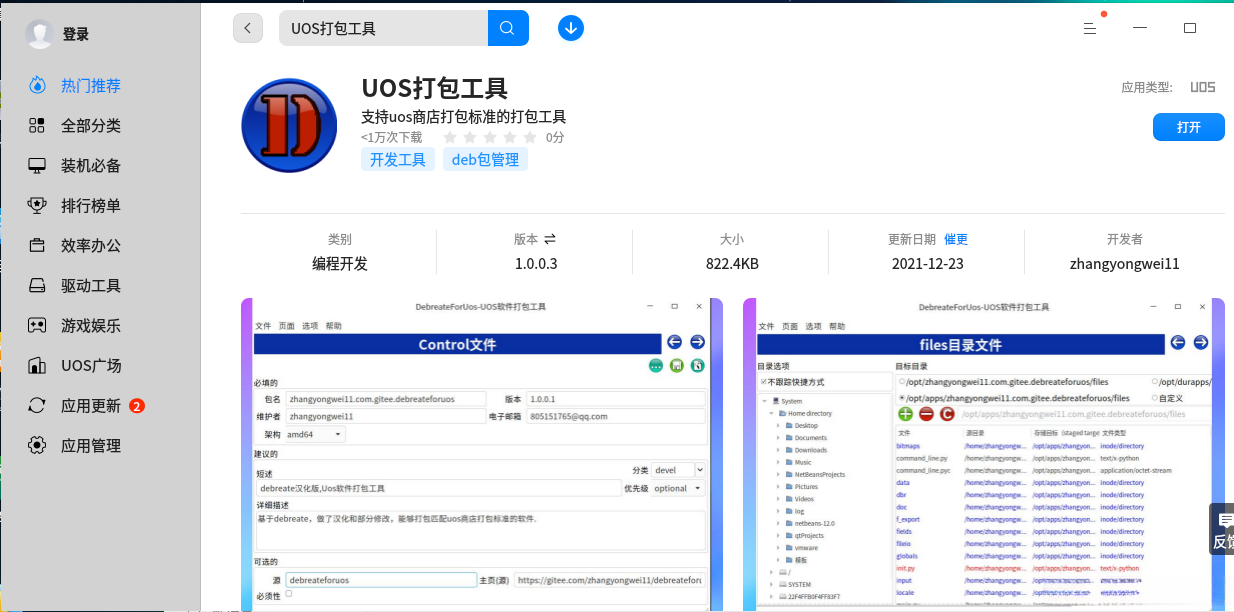Click the drive icon for 驱动工具
Viewport: 1234px width, 612px height.
pyautogui.click(x=37, y=286)
